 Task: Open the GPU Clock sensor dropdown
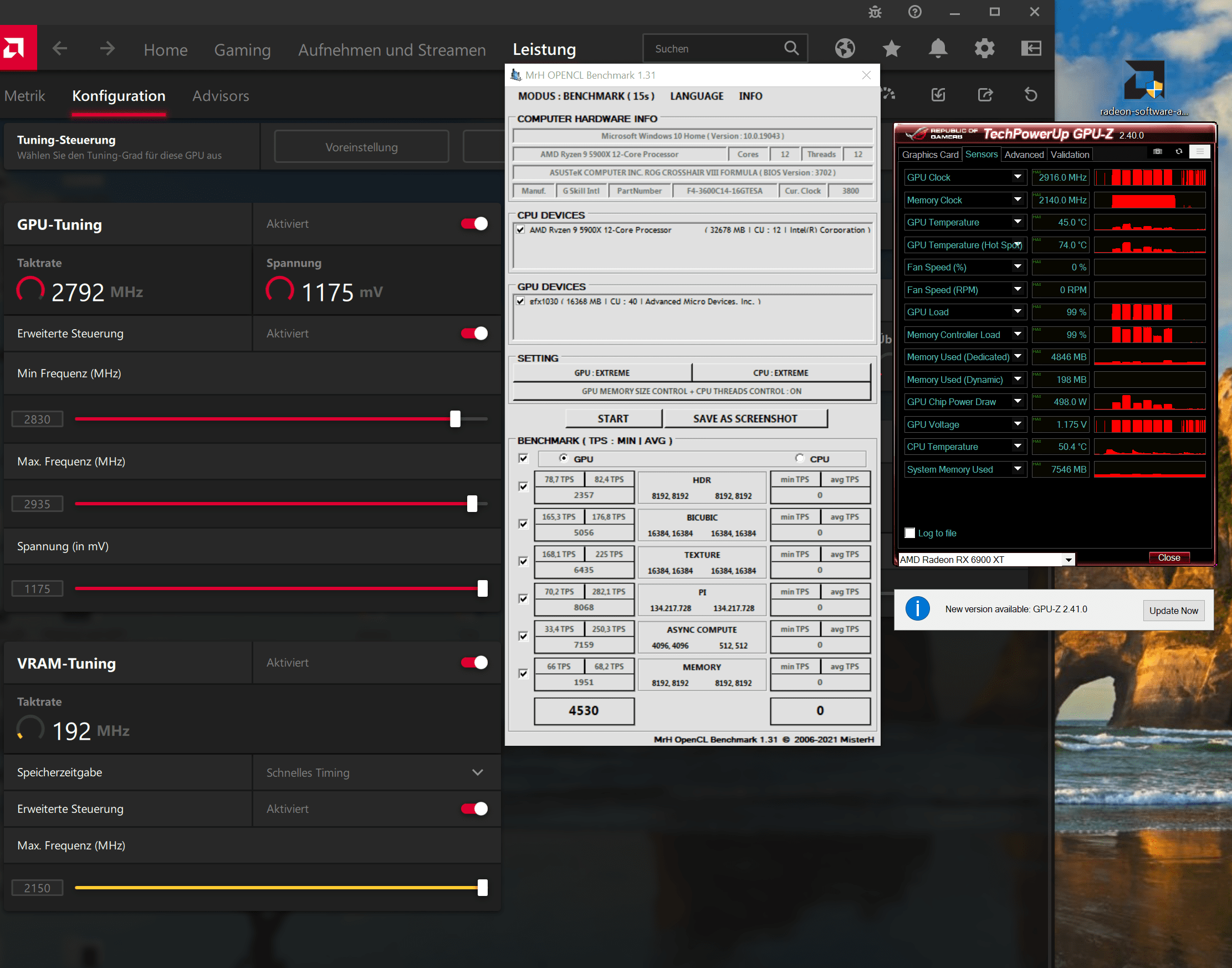pos(1018,177)
